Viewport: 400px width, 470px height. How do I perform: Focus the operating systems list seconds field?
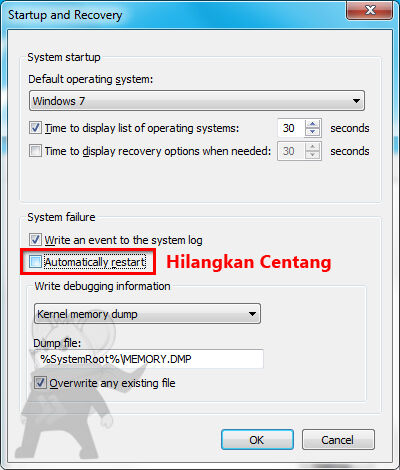click(x=291, y=128)
